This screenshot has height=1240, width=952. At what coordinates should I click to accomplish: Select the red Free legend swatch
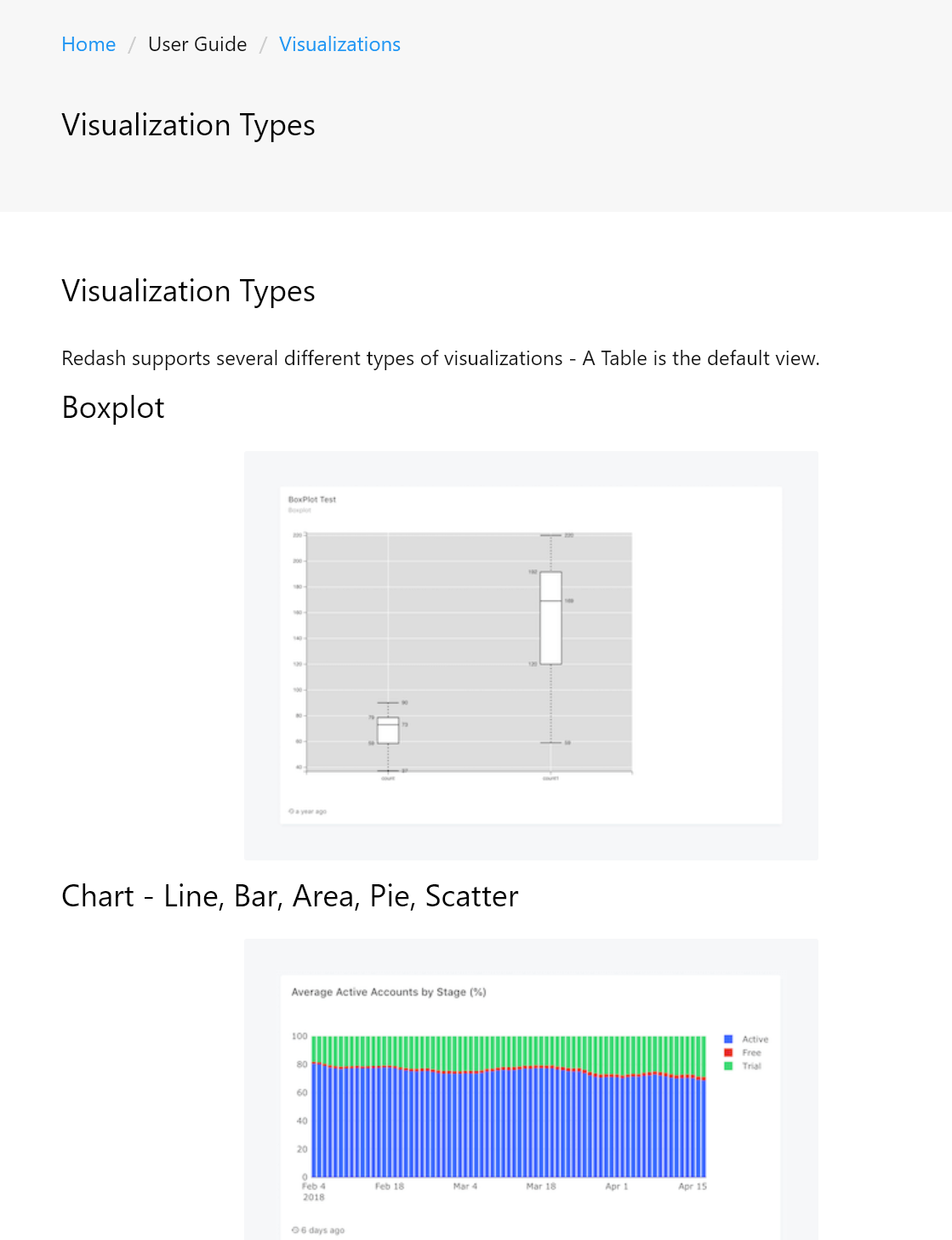728,1053
